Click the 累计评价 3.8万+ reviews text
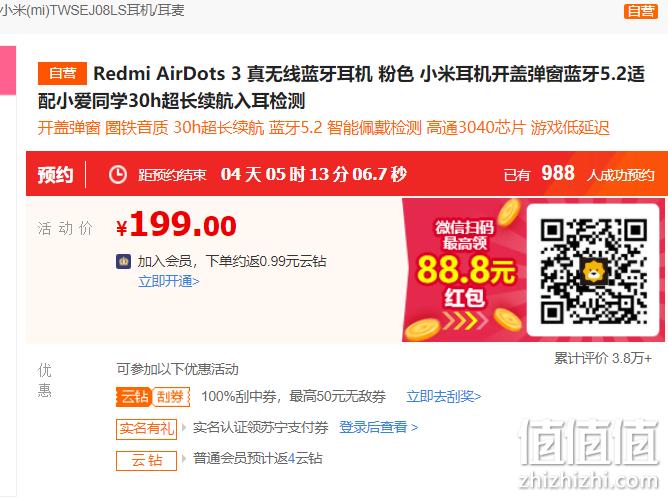 click(x=602, y=358)
